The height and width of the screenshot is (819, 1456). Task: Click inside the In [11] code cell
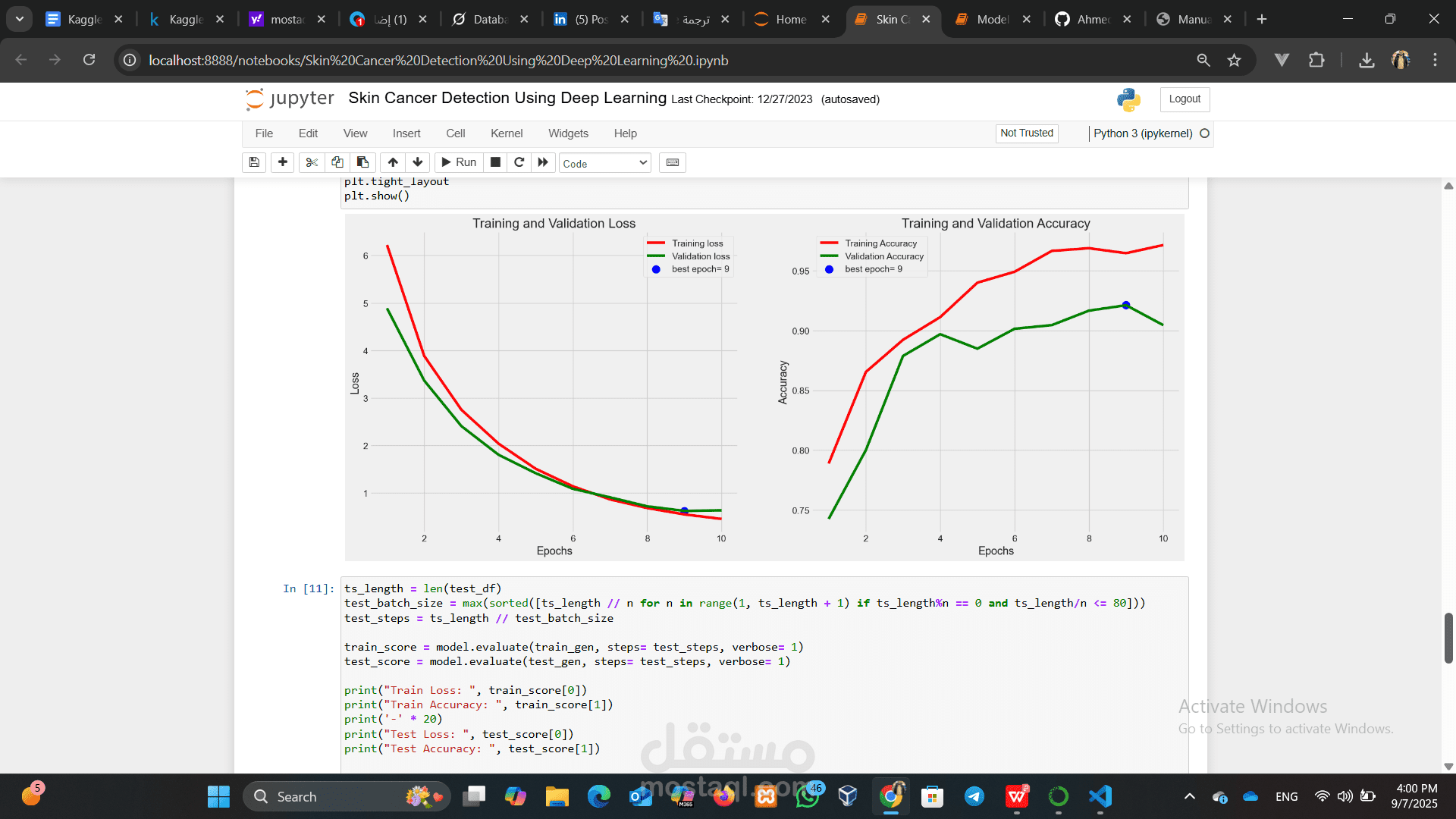click(764, 675)
